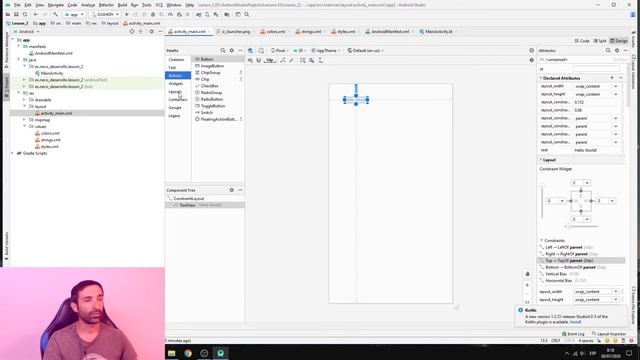The image size is (640, 360).
Task: Select Switch in the palette list
Action: [207, 113]
